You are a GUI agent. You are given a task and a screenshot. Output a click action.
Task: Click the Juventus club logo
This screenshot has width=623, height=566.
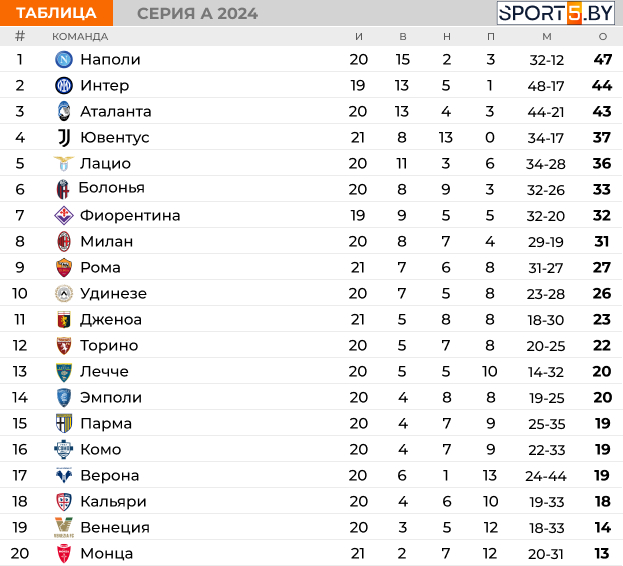click(x=64, y=138)
